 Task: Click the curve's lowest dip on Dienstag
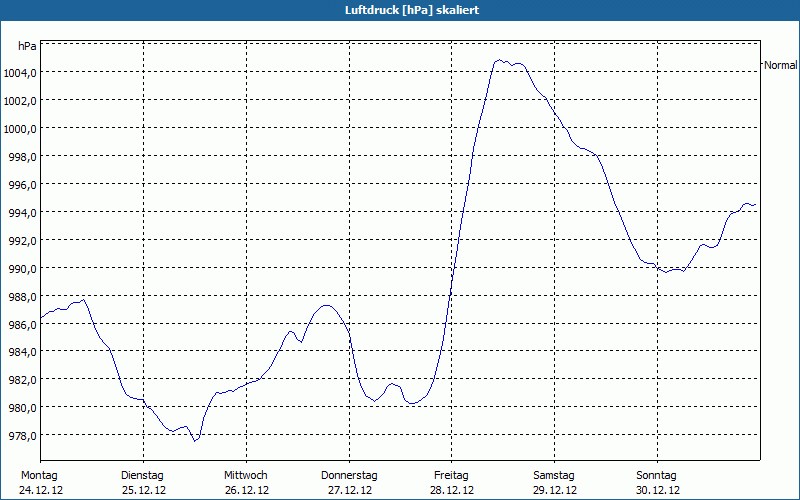[196, 440]
